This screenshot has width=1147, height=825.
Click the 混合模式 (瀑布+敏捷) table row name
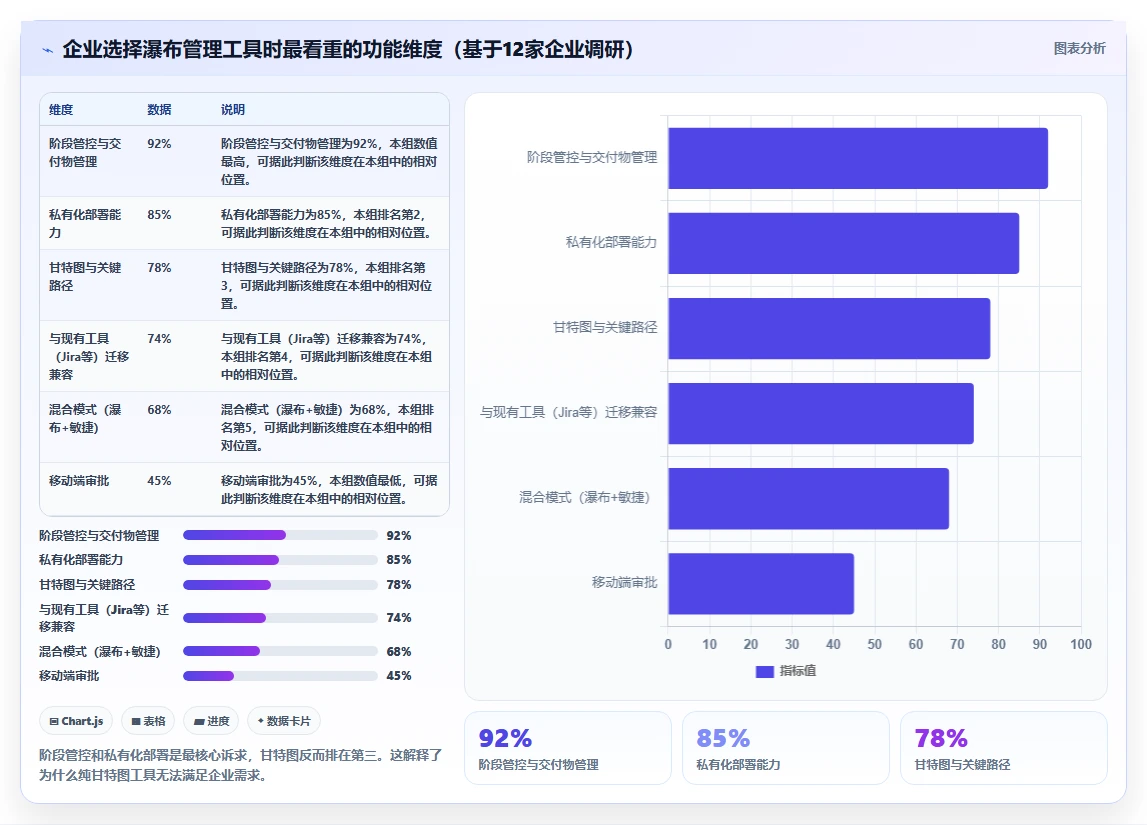(x=85, y=418)
